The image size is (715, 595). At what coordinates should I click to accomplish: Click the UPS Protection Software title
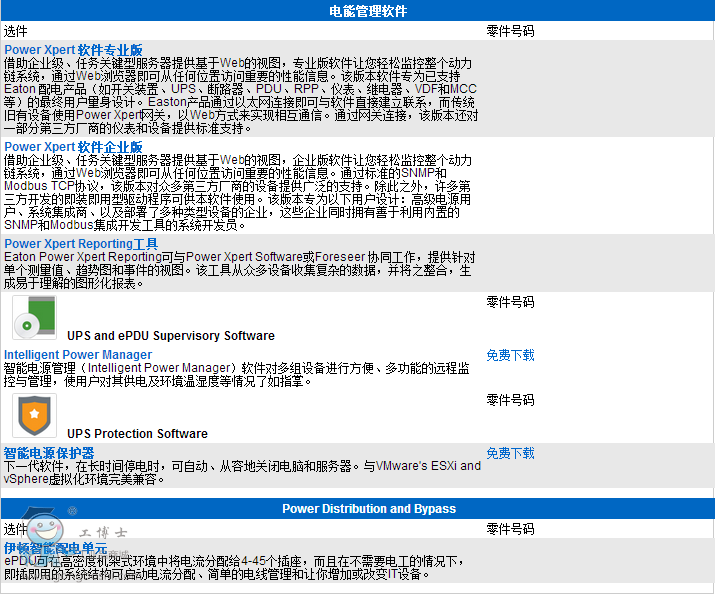click(137, 434)
